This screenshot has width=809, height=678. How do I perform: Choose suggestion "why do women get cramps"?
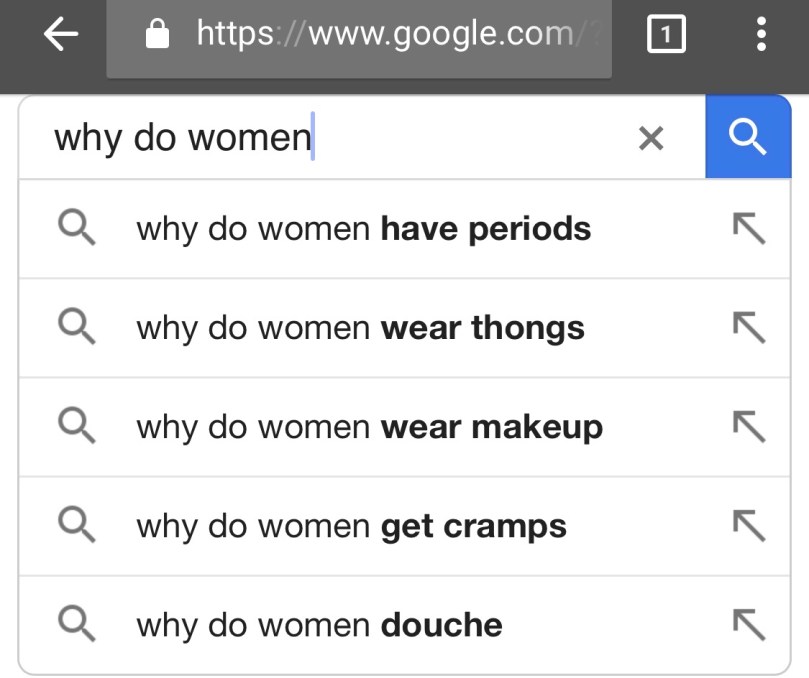pyautogui.click(x=351, y=526)
